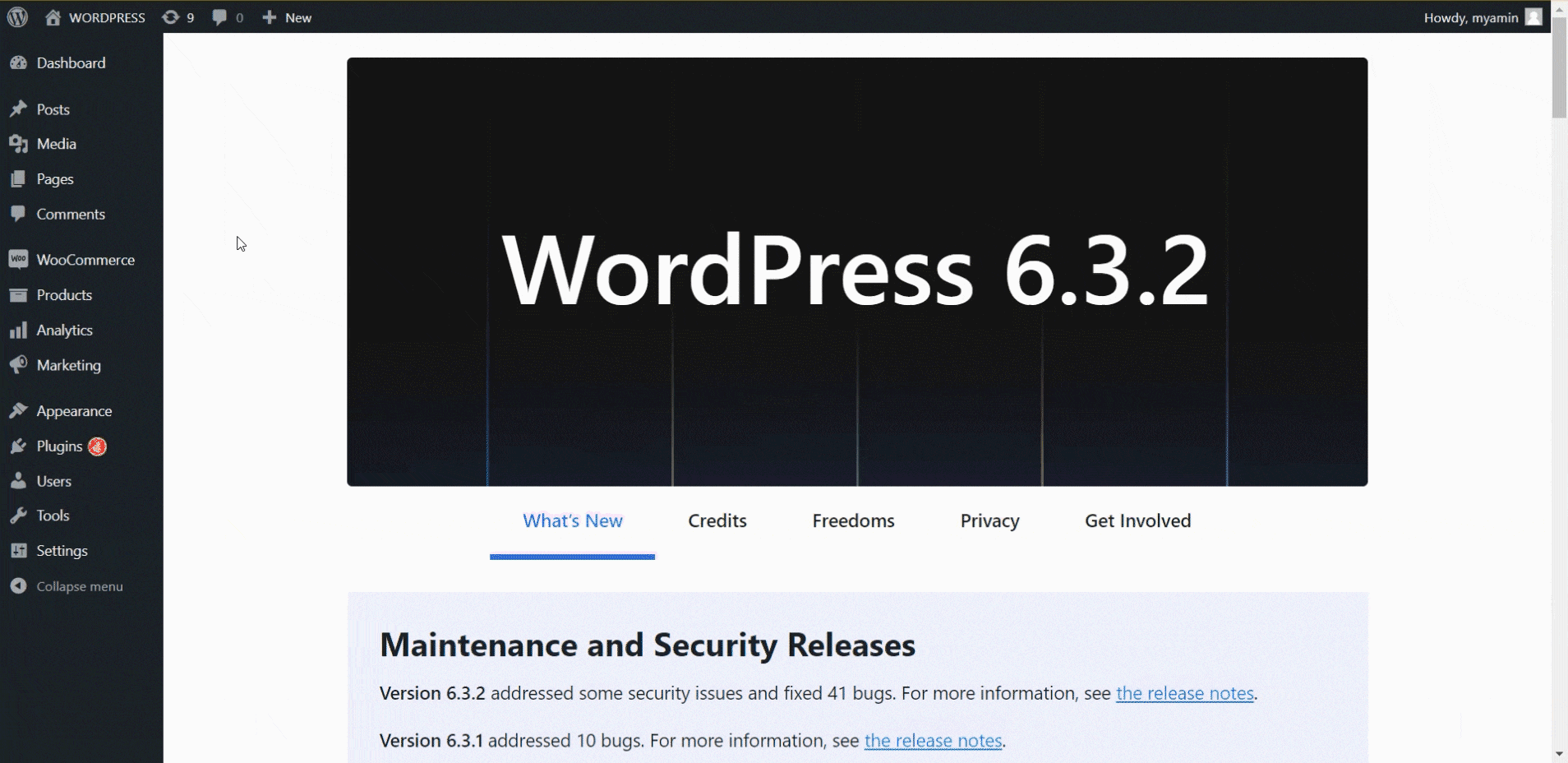Click the Media icon in sidebar

coord(18,144)
